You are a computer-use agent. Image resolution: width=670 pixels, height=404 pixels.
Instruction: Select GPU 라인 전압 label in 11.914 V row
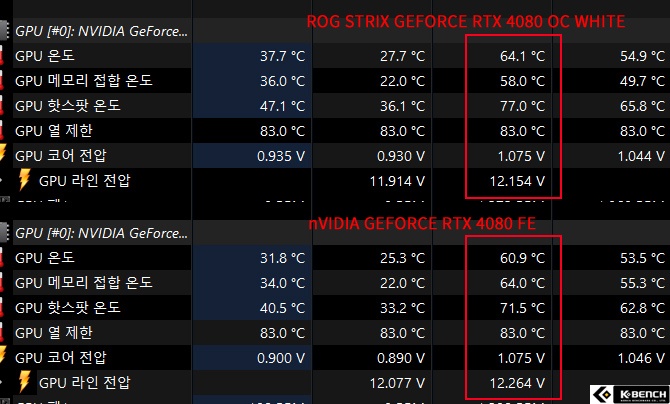pyautogui.click(x=84, y=181)
